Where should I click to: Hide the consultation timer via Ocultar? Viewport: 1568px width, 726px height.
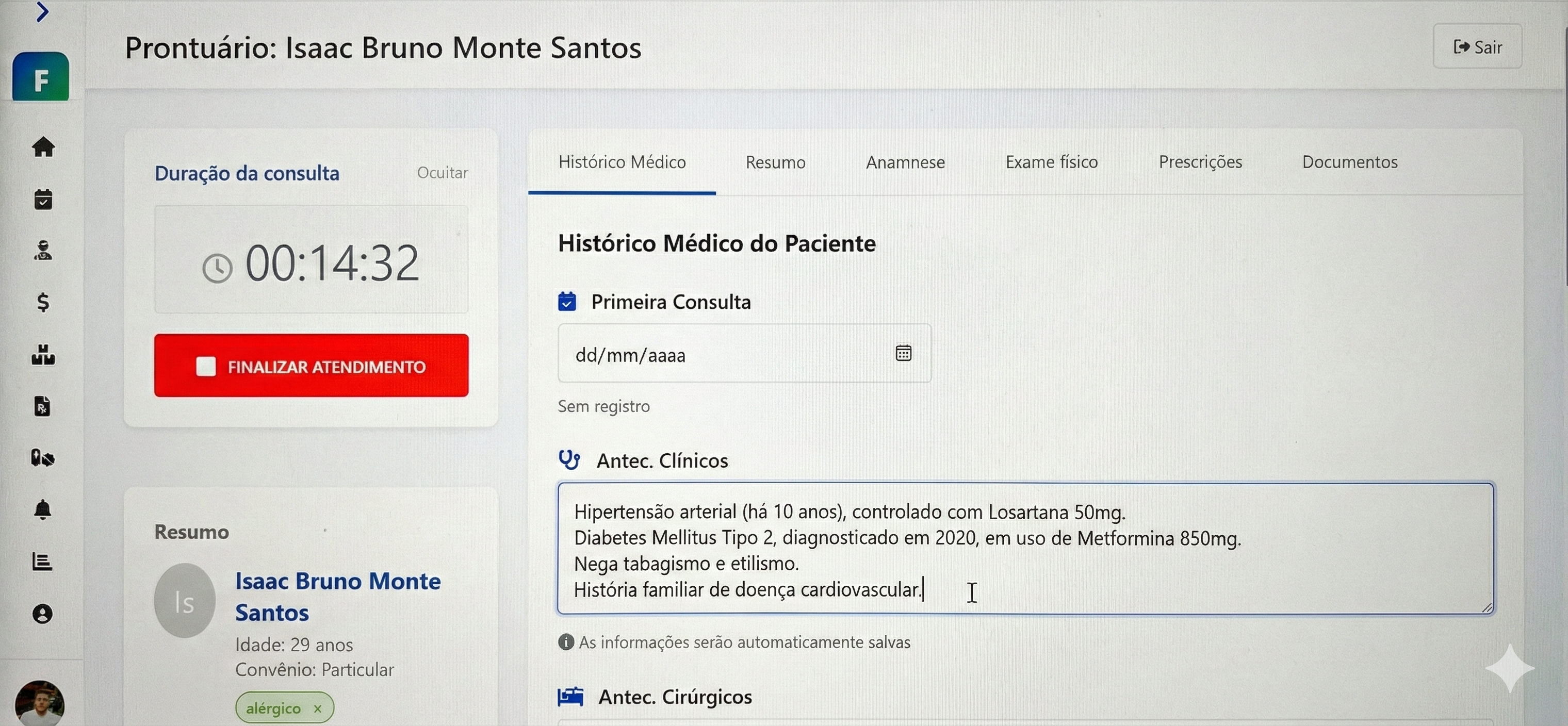tap(442, 173)
